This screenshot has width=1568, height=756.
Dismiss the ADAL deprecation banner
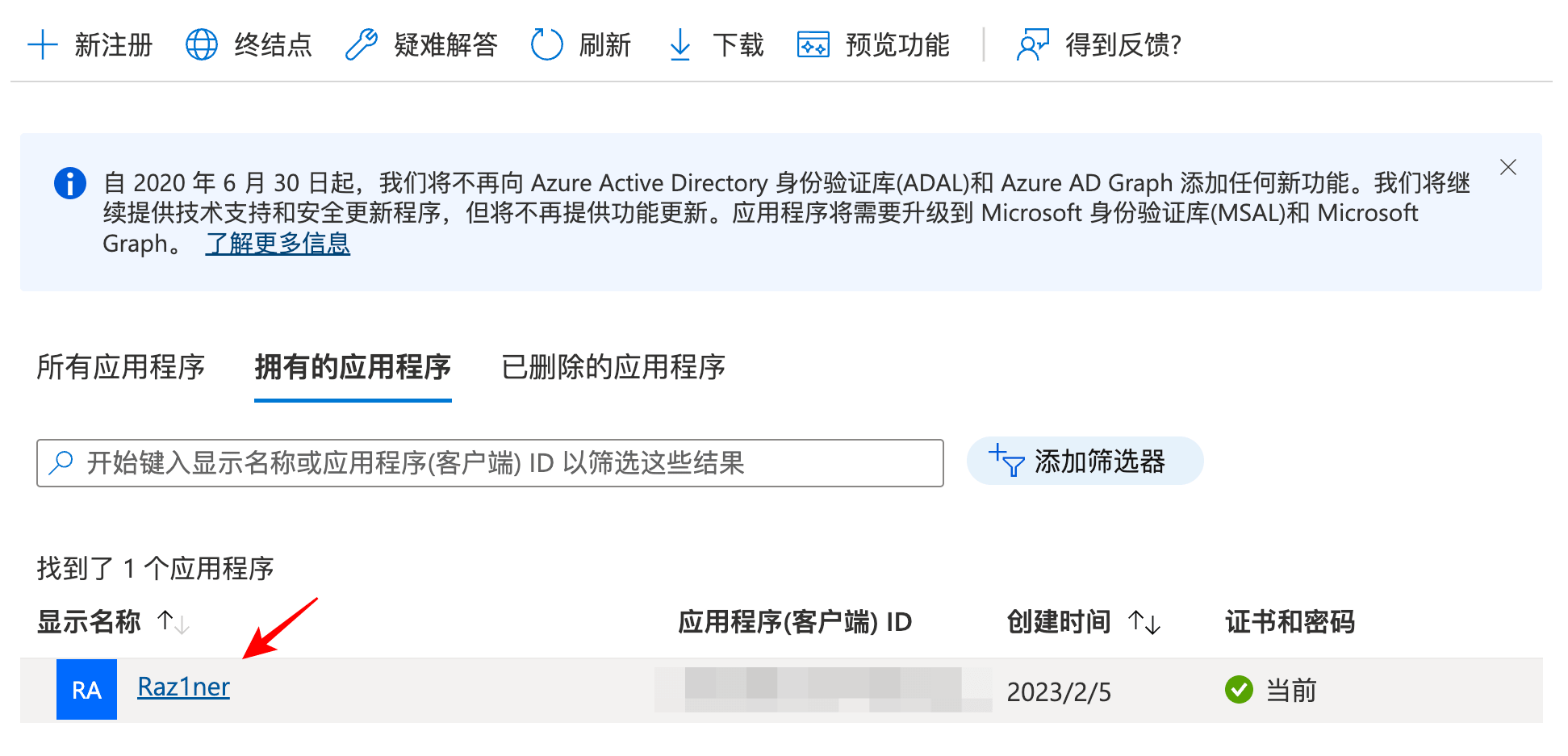(1507, 167)
